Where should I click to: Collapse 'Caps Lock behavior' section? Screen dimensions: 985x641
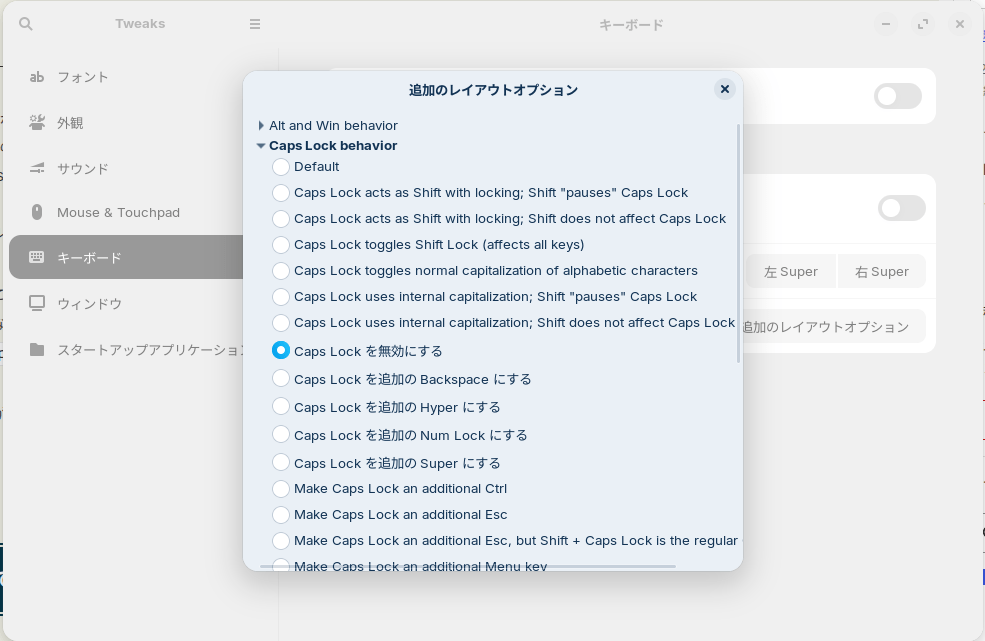tap(261, 146)
